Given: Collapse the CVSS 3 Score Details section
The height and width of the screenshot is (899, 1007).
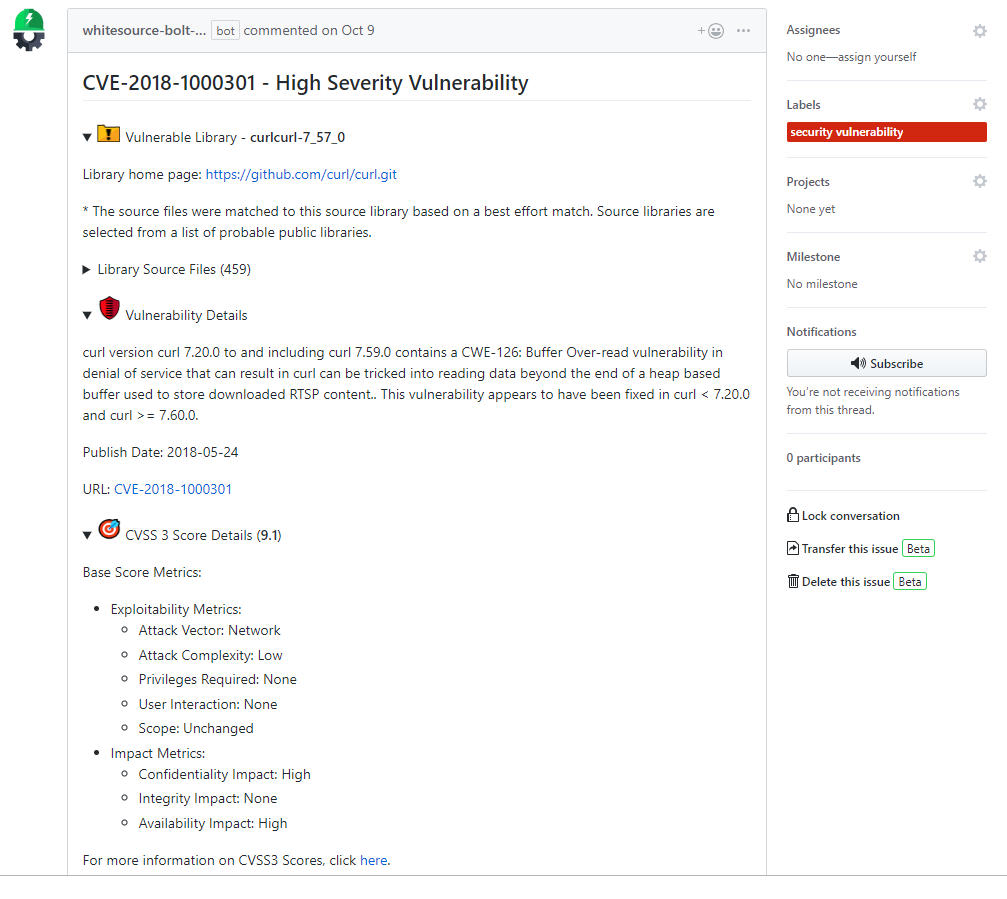Looking at the screenshot, I should [87, 534].
